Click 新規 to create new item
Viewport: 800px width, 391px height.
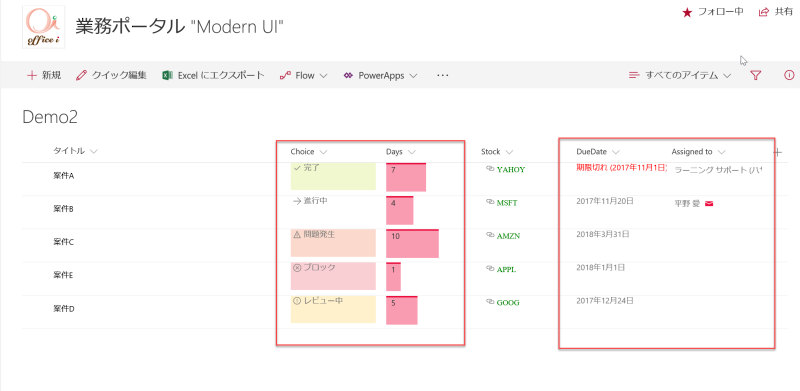[x=44, y=76]
